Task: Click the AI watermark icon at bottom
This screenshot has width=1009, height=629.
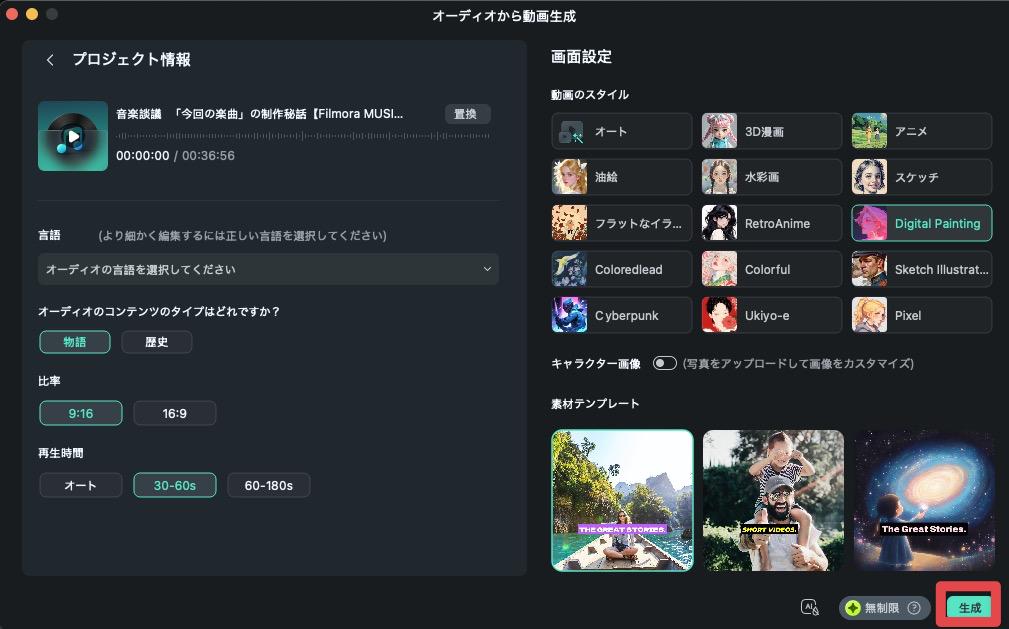Action: (x=810, y=607)
